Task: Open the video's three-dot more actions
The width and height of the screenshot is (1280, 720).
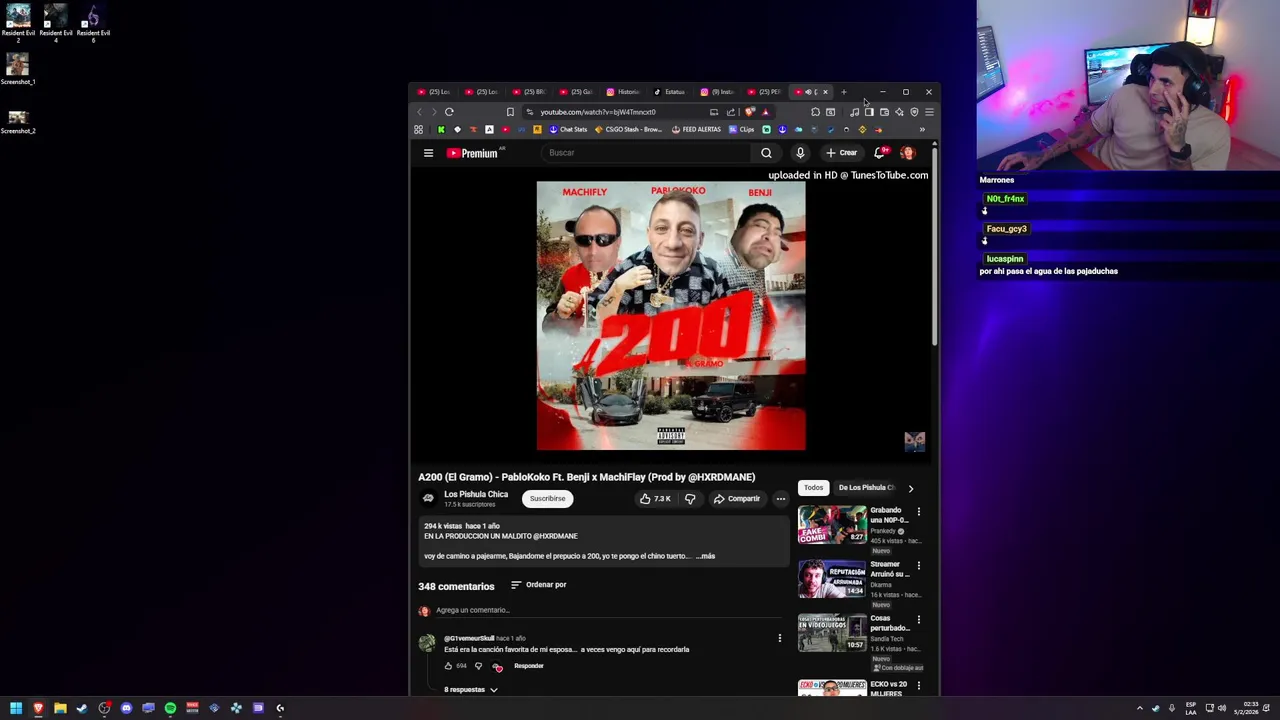Action: (x=781, y=498)
